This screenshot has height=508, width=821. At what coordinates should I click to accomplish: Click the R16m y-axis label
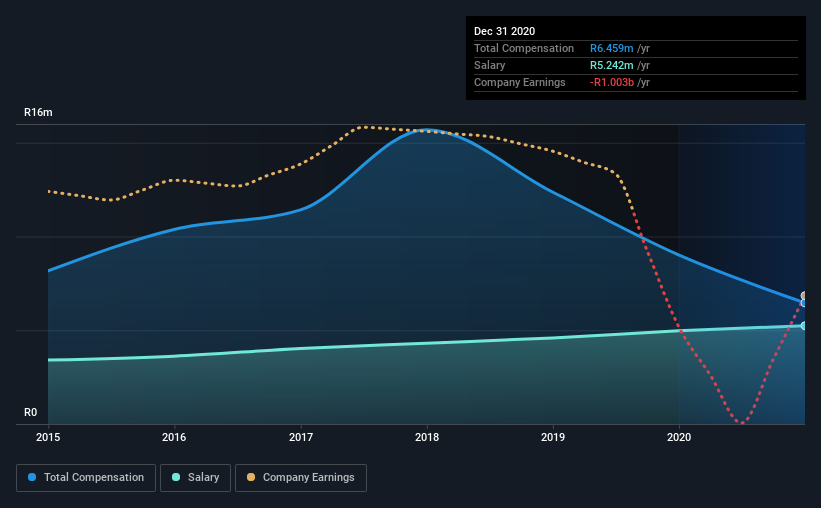tap(38, 113)
